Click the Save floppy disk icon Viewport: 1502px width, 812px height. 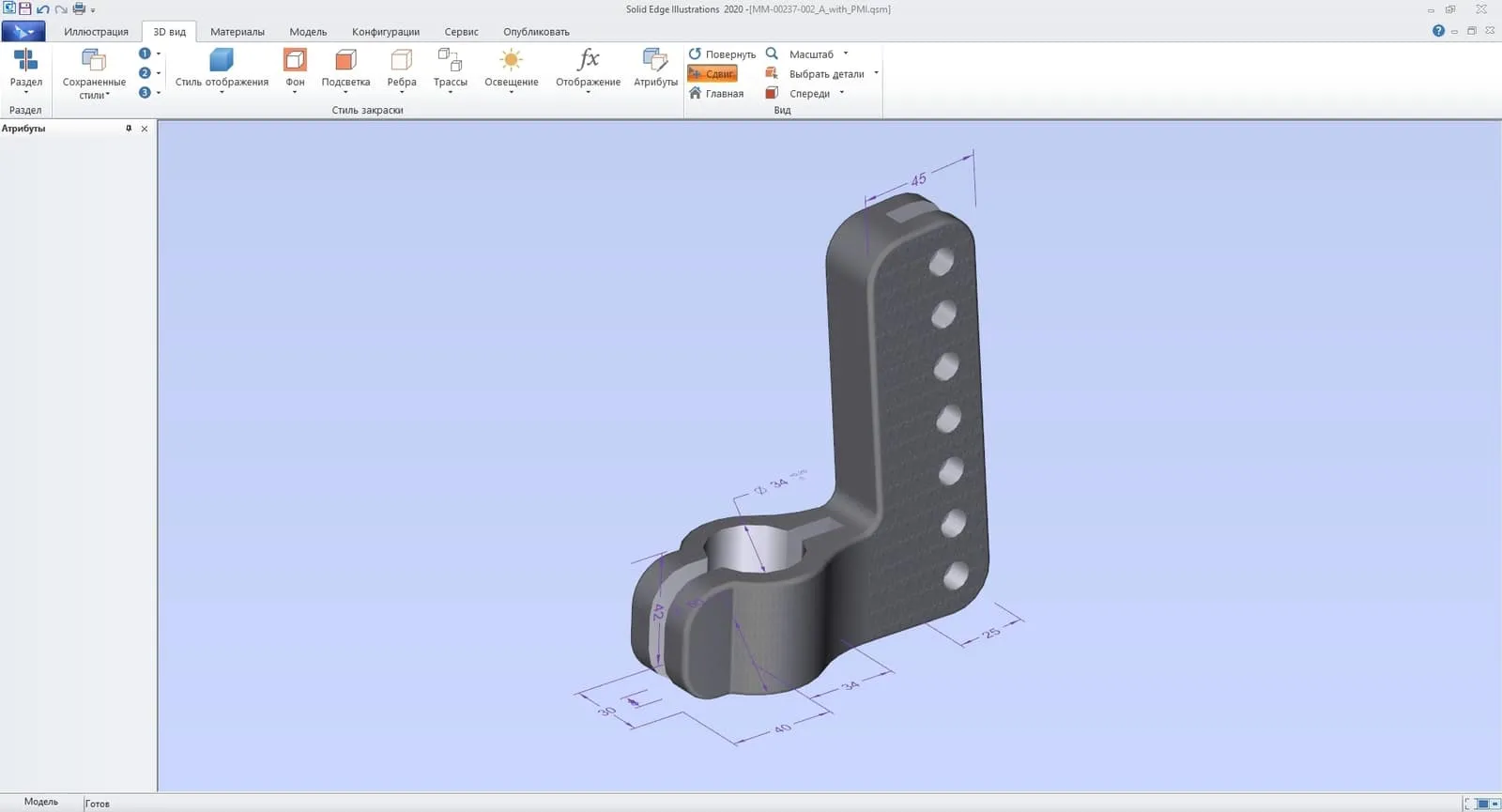[25, 8]
